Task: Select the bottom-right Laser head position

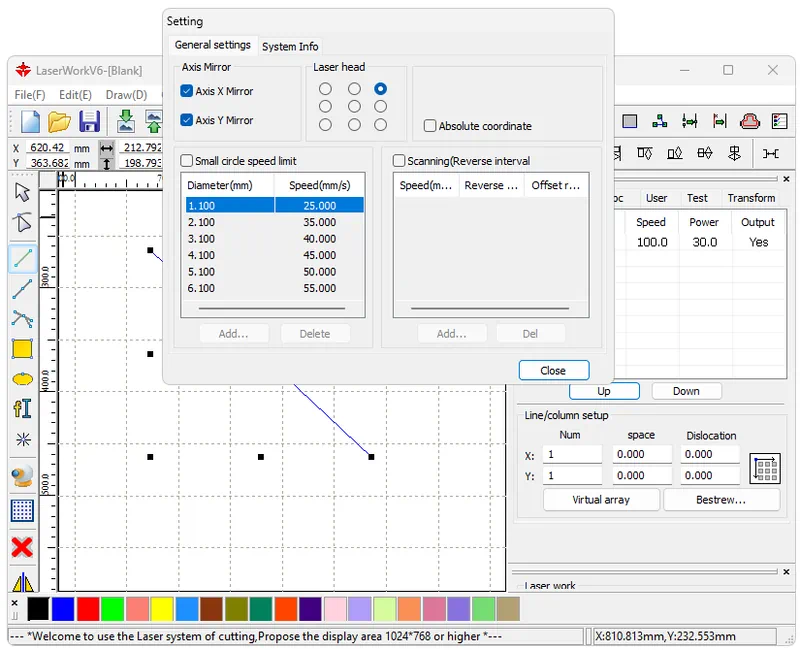Action: 380,124
